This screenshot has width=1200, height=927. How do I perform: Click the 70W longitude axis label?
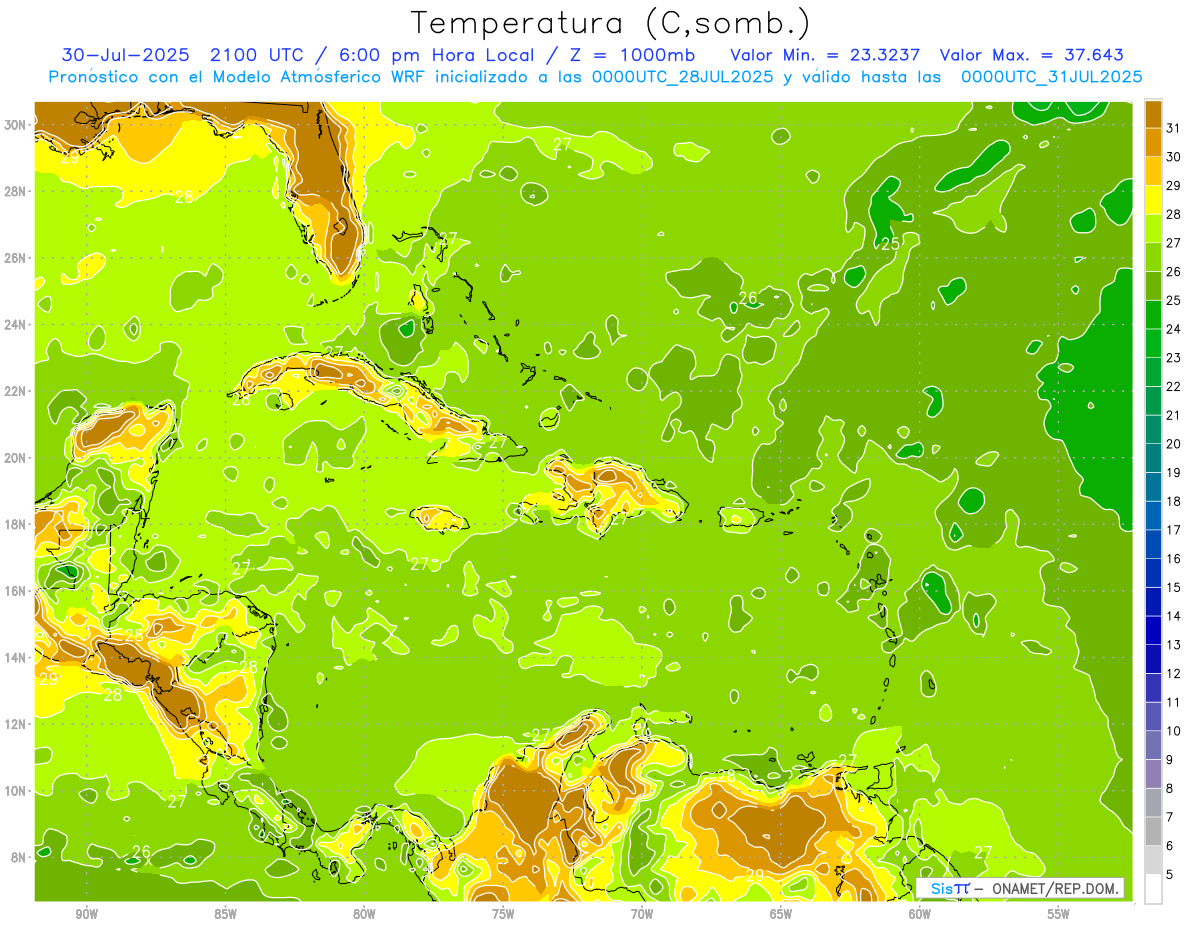click(x=642, y=914)
